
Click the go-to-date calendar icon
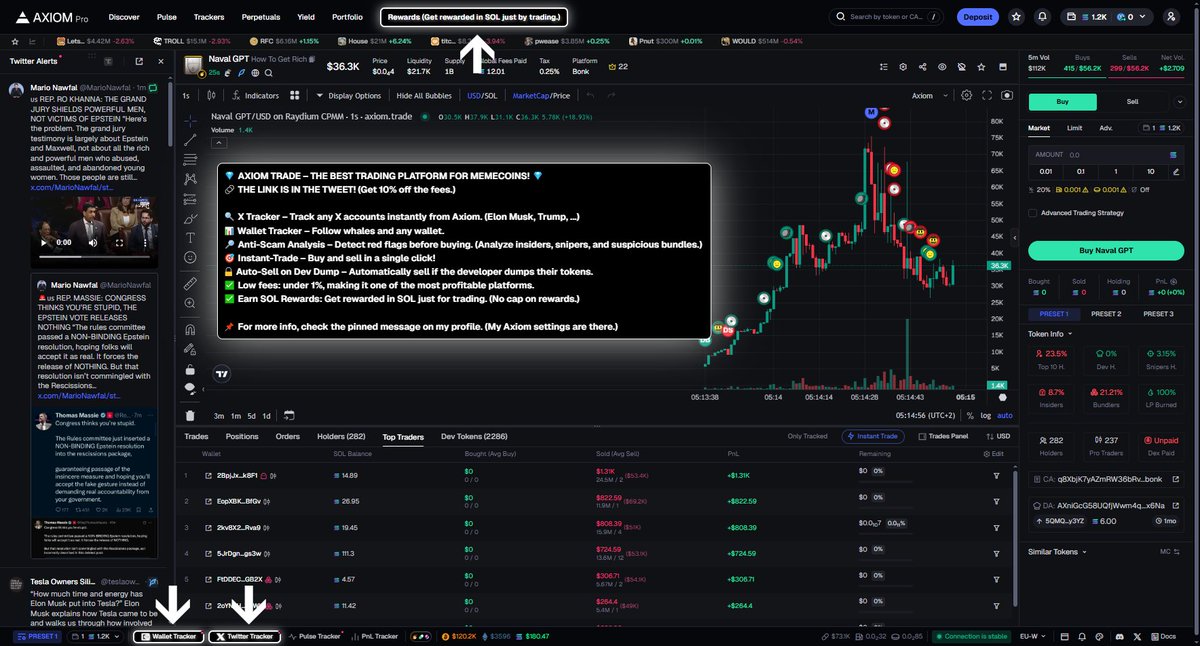(x=288, y=415)
